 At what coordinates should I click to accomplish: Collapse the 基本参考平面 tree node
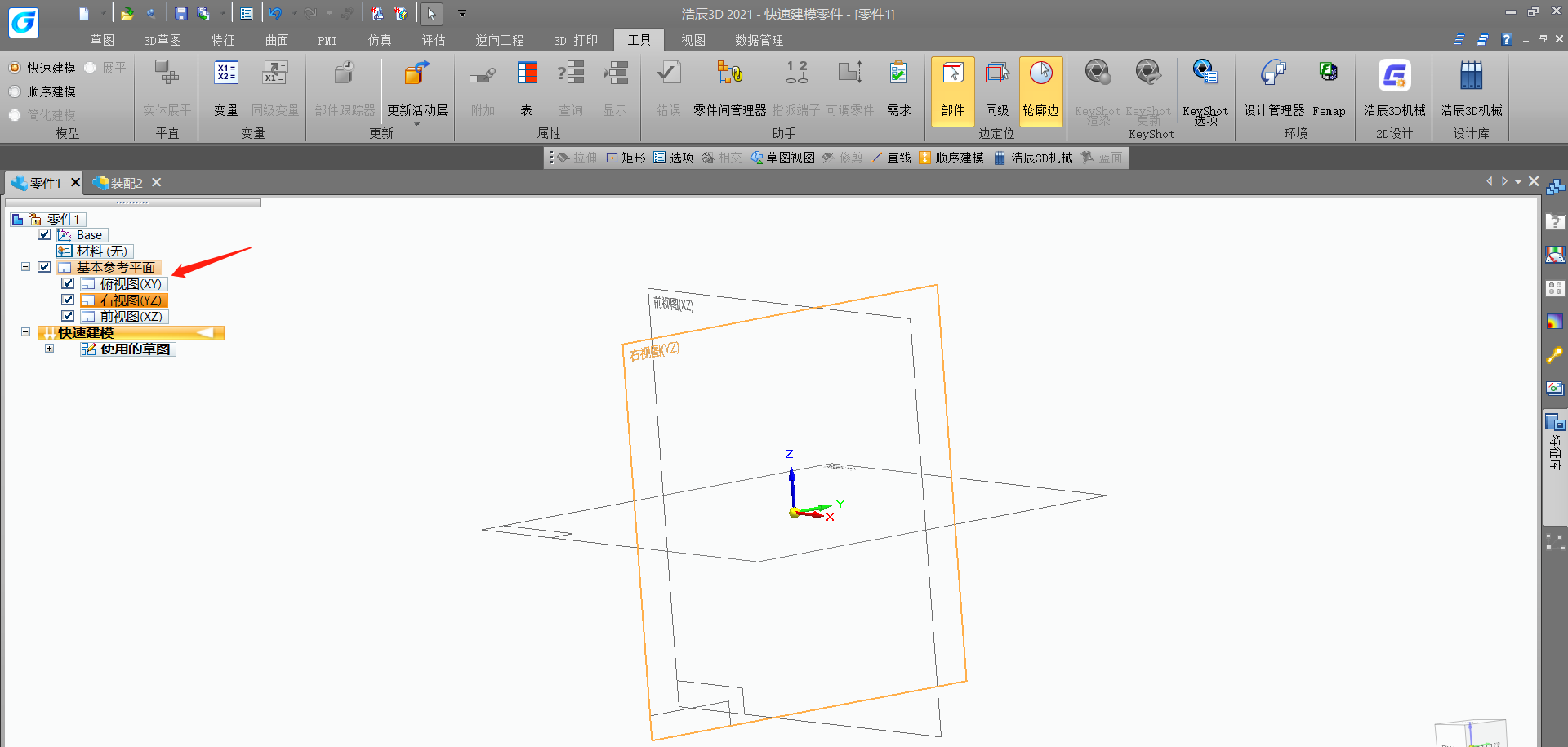tap(25, 267)
